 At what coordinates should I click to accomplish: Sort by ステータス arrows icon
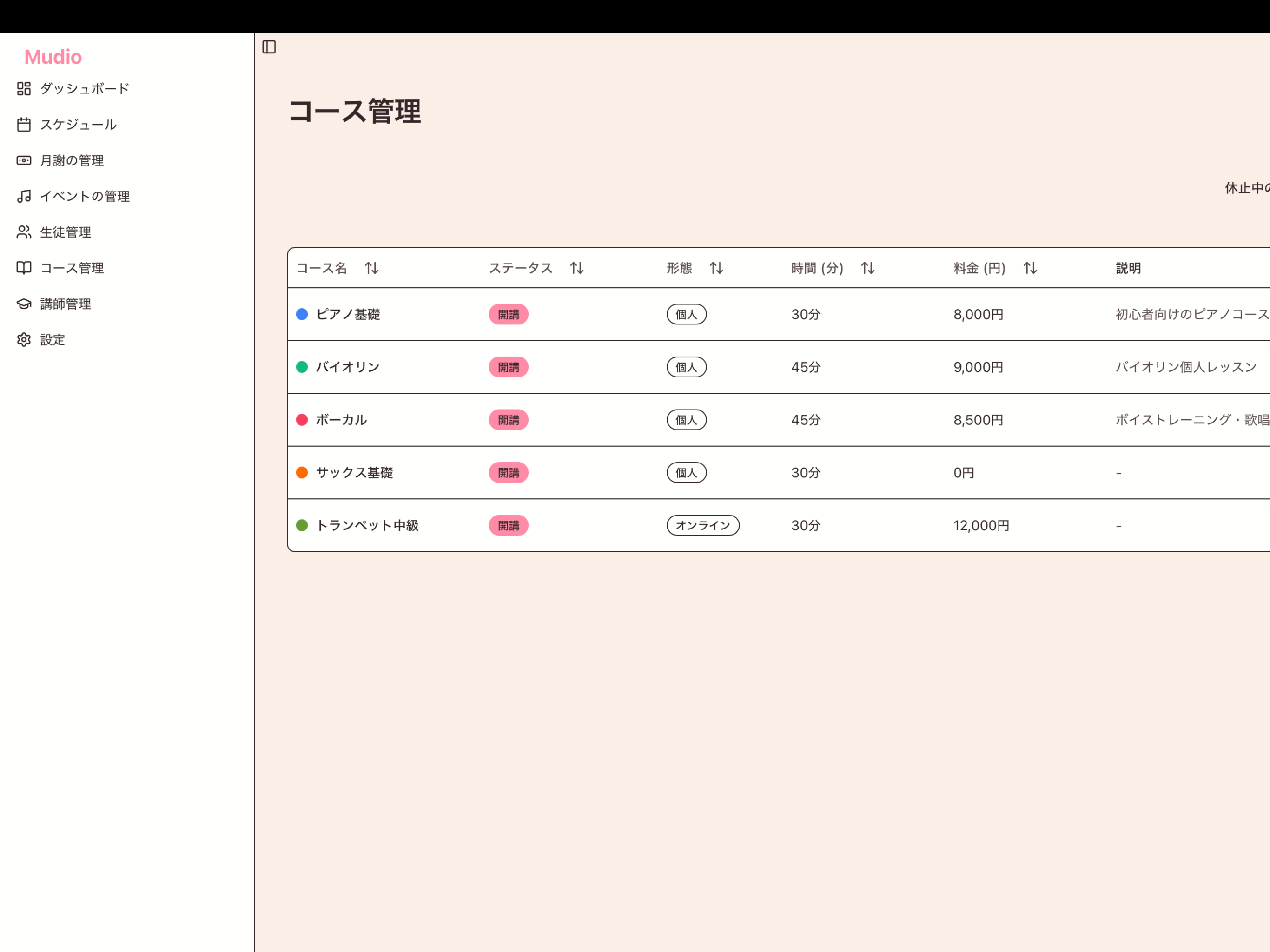click(x=577, y=268)
